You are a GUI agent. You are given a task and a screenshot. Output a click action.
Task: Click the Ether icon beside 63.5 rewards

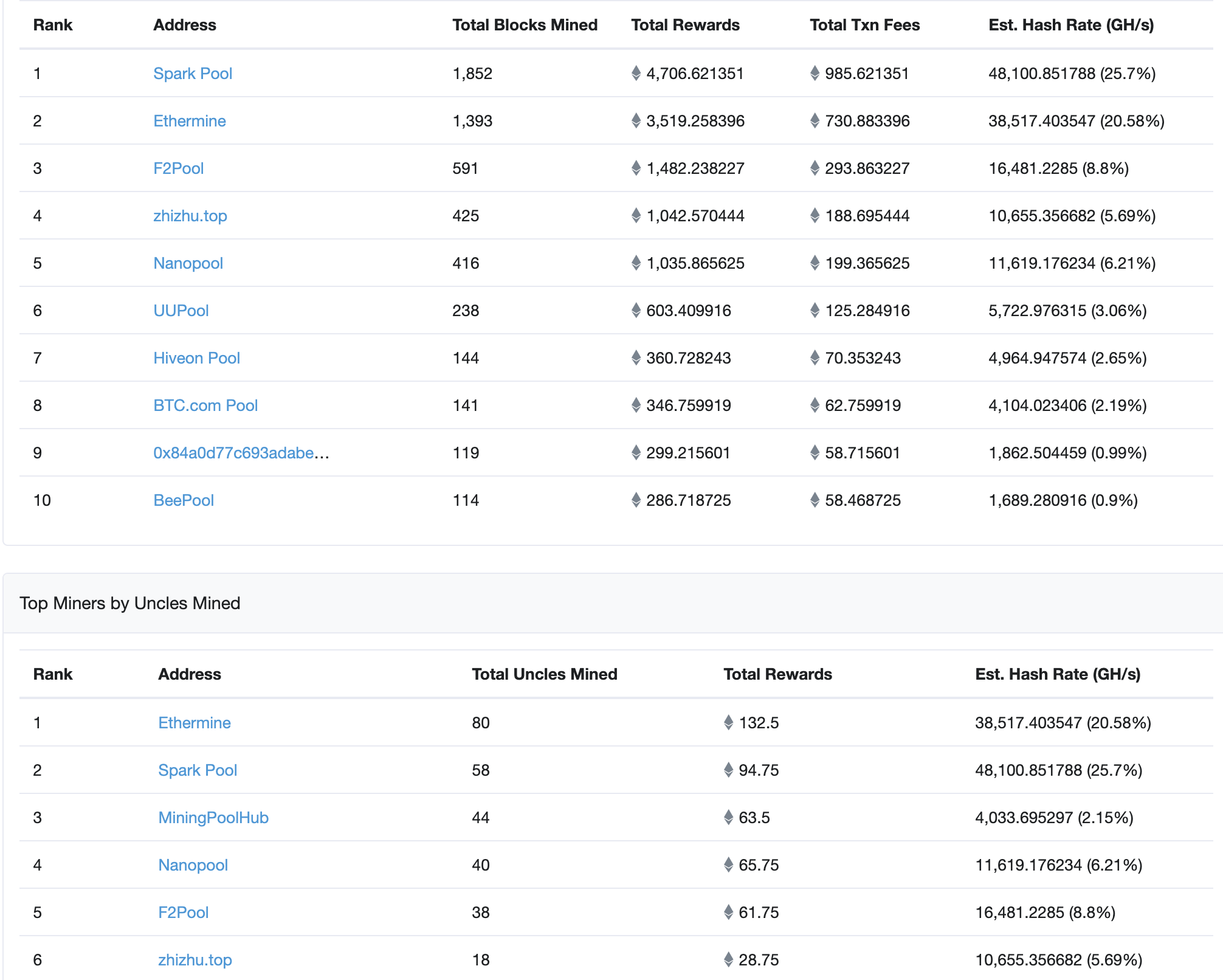click(x=728, y=818)
